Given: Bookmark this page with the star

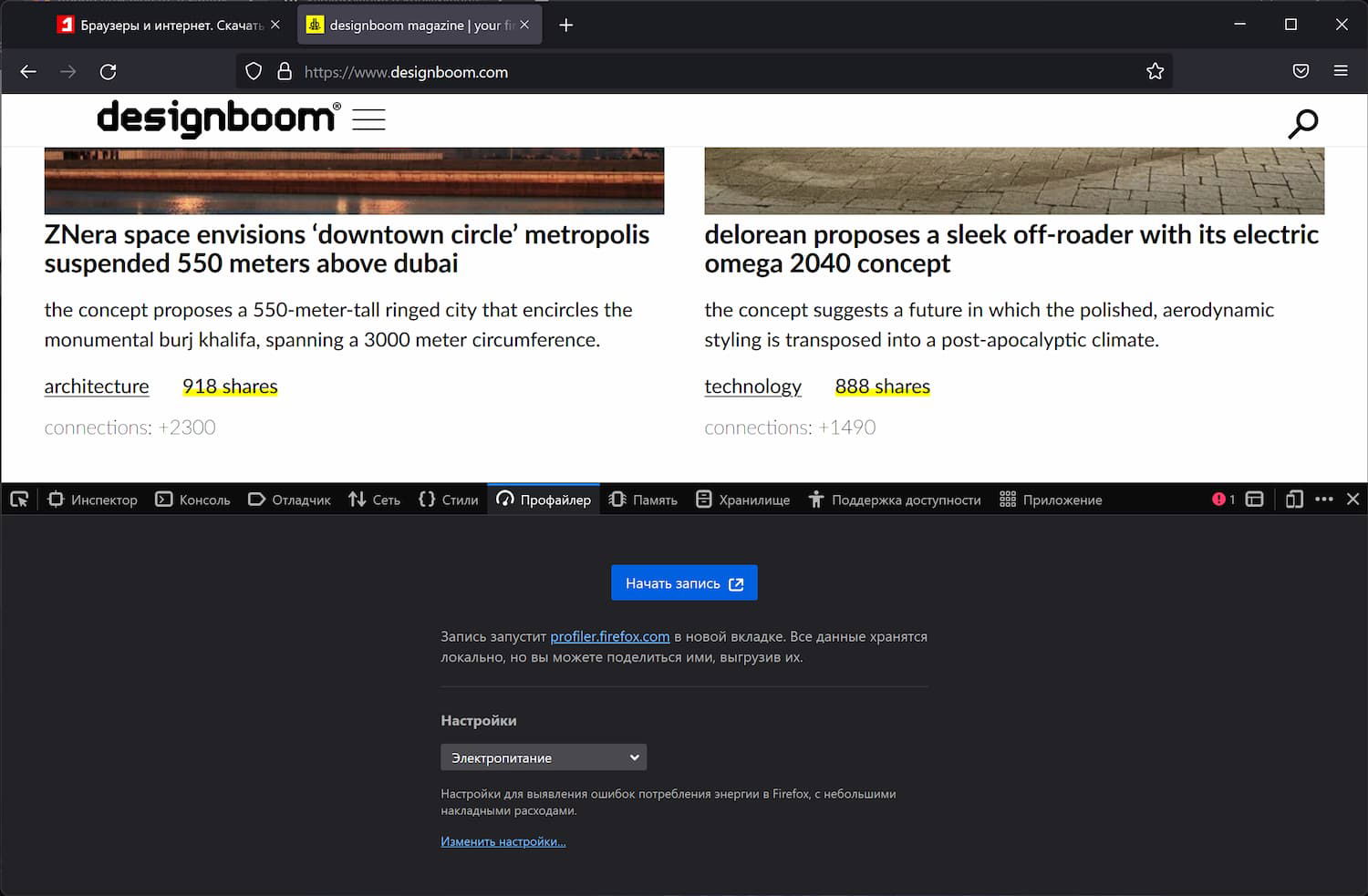Looking at the screenshot, I should (1155, 71).
